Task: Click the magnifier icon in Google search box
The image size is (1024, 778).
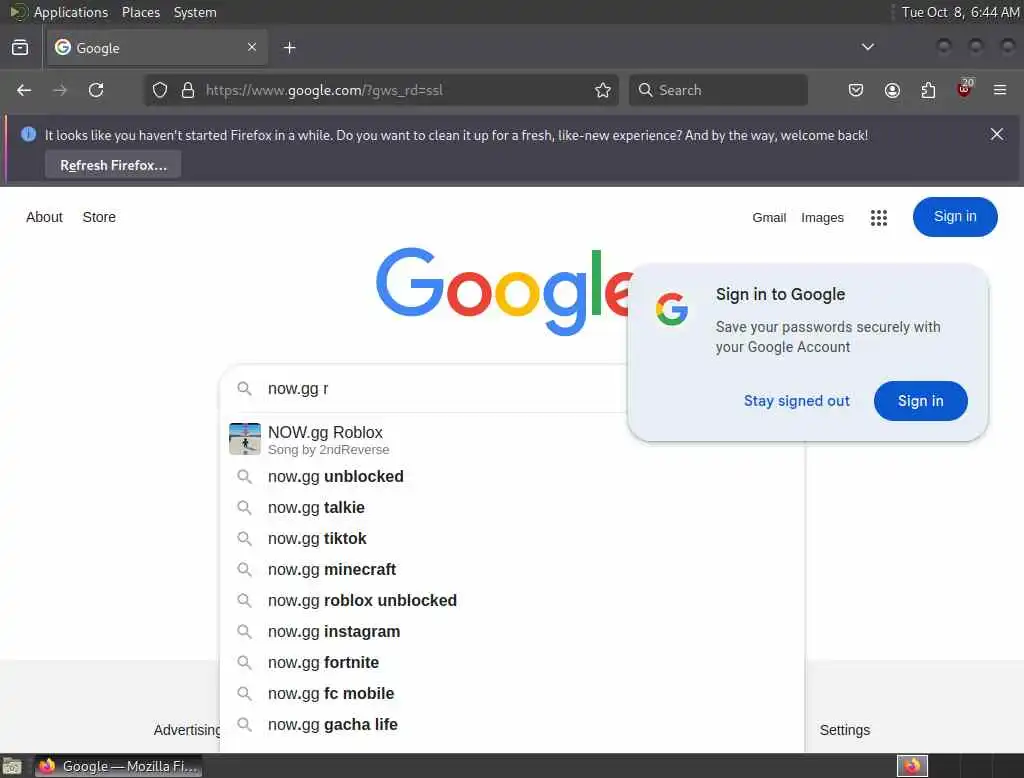Action: coord(244,389)
